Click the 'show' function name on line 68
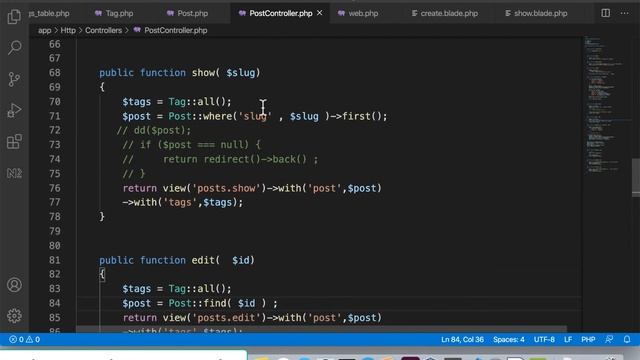640x360 pixels. point(203,73)
